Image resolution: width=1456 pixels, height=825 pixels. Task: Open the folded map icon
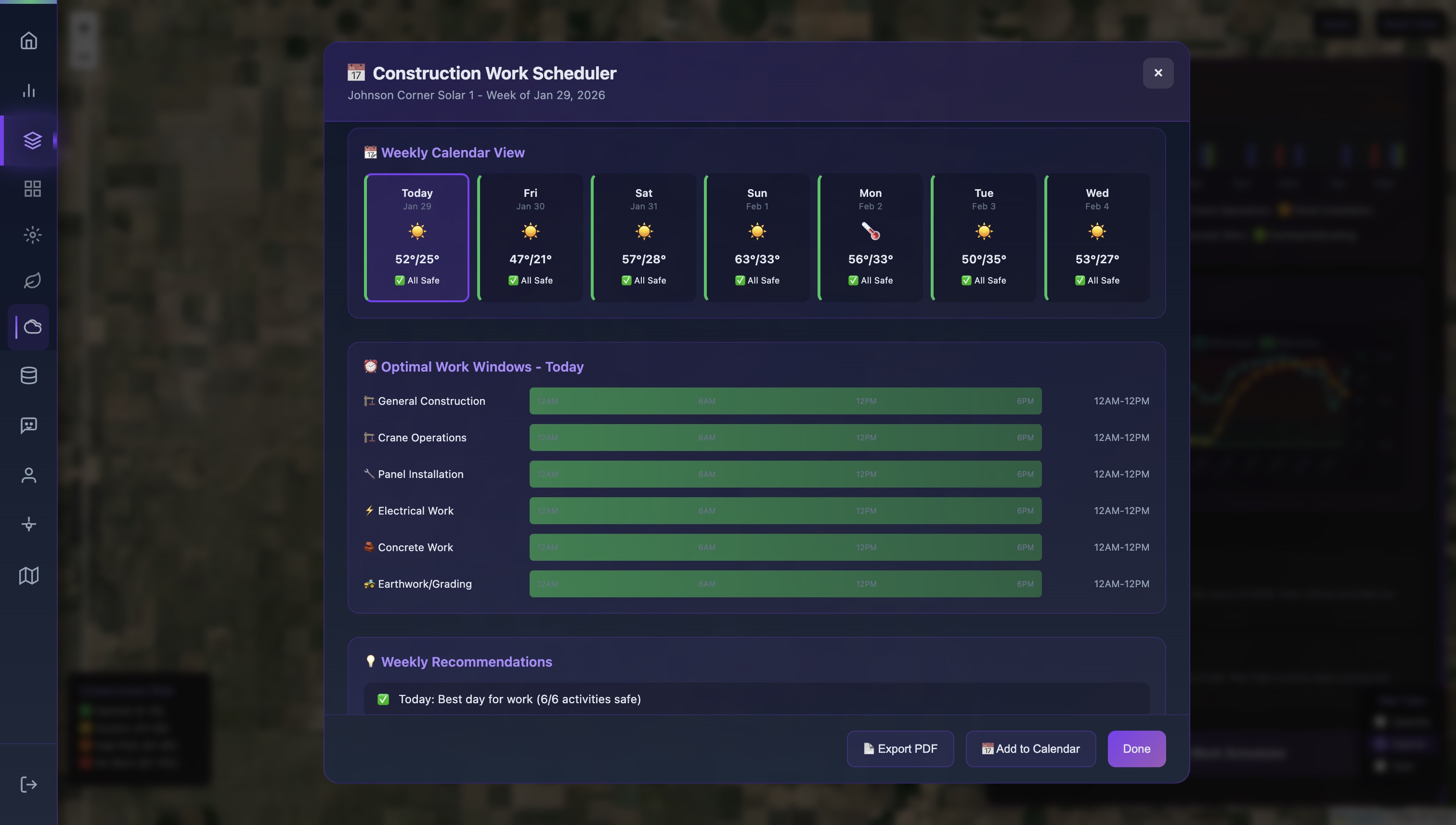29,575
